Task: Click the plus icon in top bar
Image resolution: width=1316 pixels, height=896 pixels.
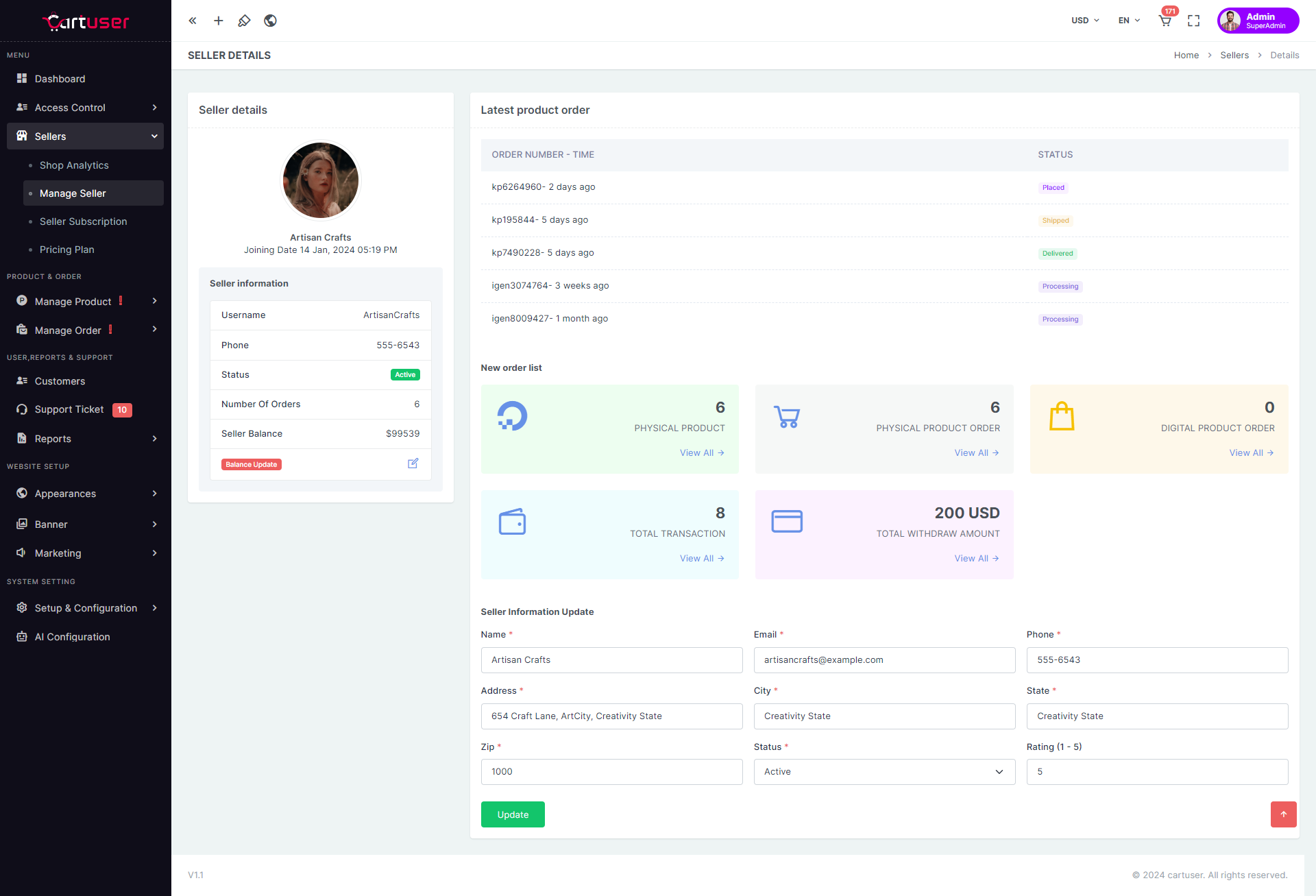Action: pyautogui.click(x=219, y=21)
